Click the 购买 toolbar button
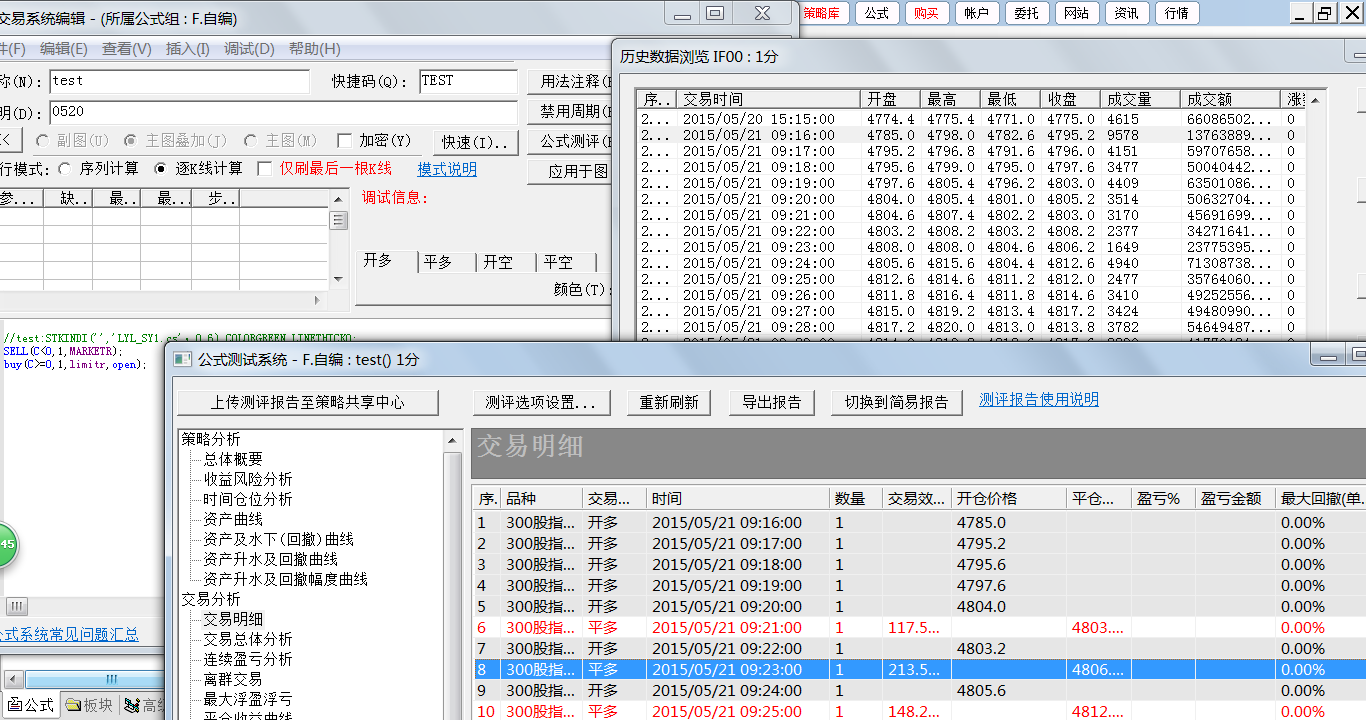Image resolution: width=1366 pixels, height=720 pixels. pyautogui.click(x=926, y=13)
